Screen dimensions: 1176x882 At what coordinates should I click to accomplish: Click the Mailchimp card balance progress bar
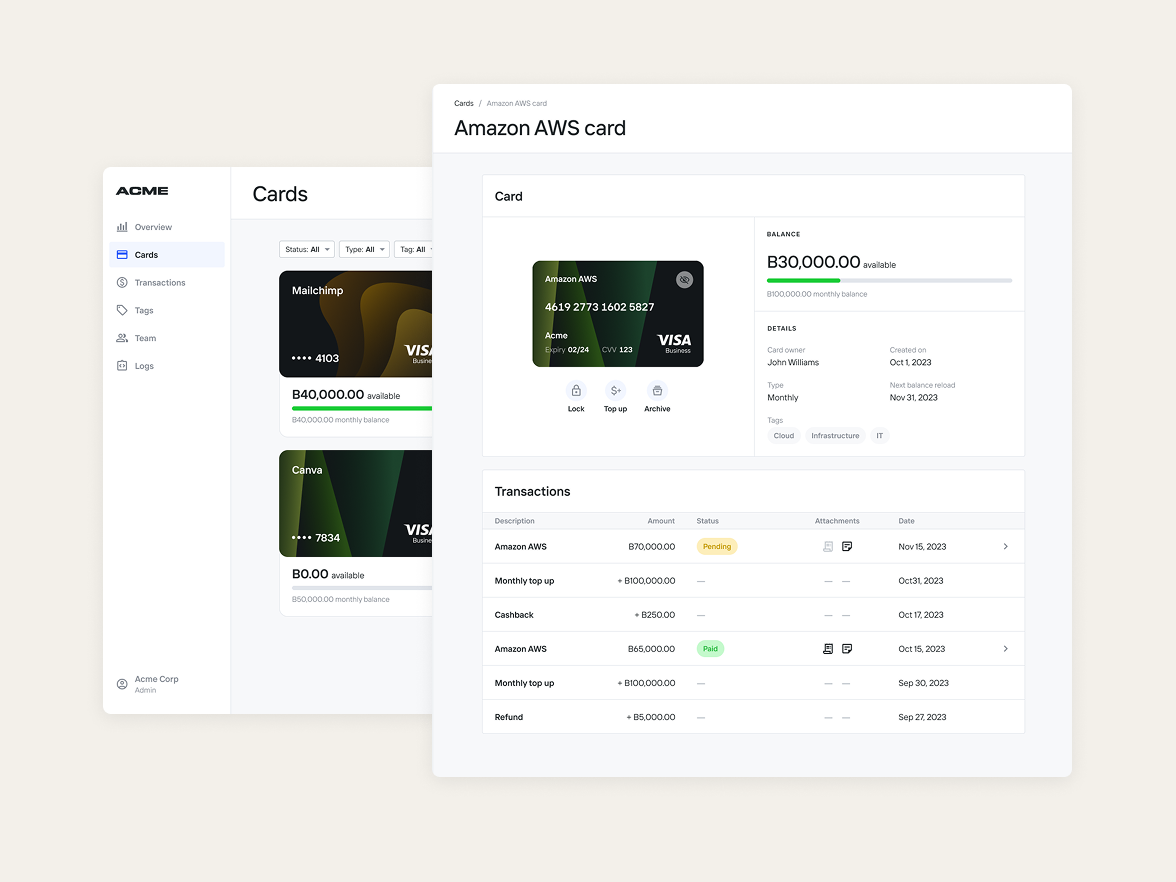[362, 408]
